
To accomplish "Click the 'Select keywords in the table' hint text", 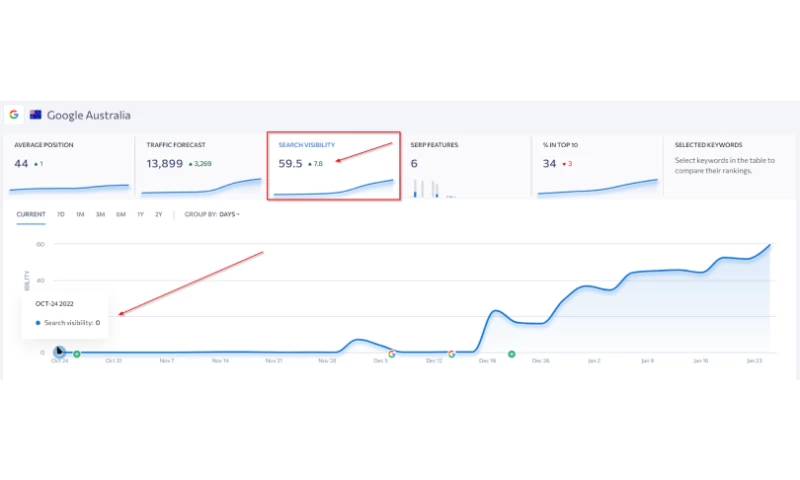I will point(724,165).
